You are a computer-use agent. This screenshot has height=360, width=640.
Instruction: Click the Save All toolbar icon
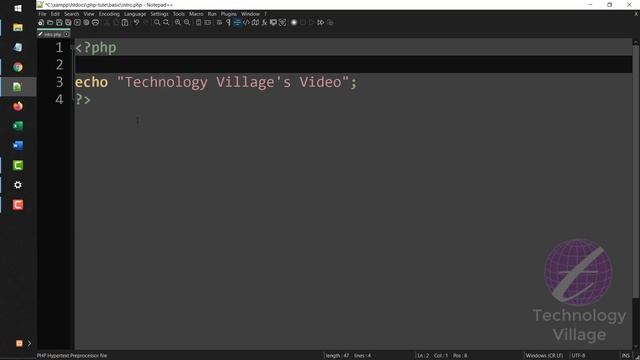tap(68, 22)
